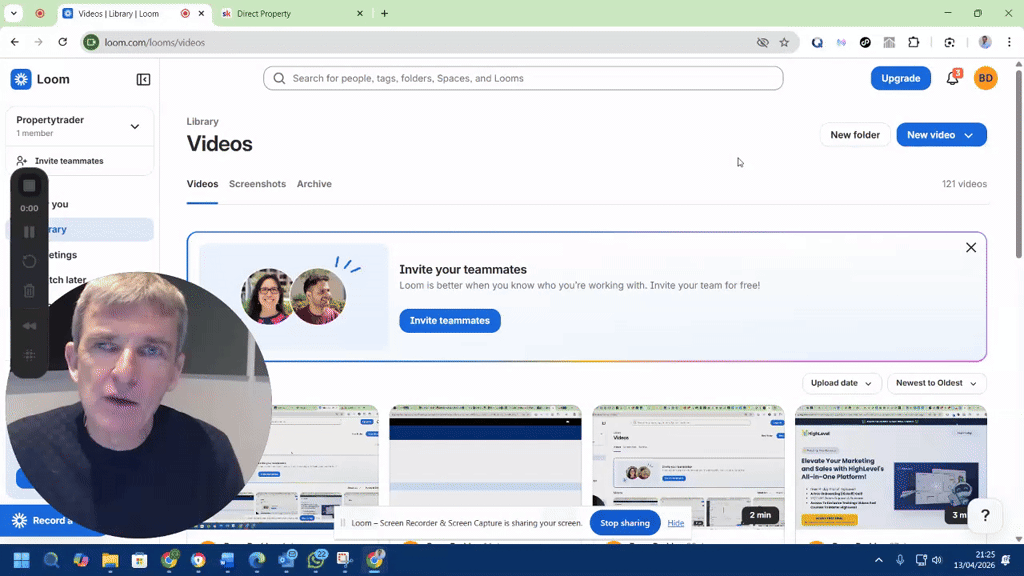Switch to the Archive tab

(x=314, y=184)
